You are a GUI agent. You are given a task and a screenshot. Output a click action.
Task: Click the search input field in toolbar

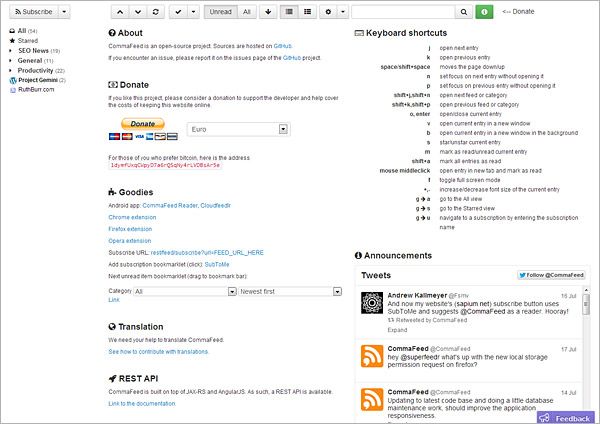410,11
